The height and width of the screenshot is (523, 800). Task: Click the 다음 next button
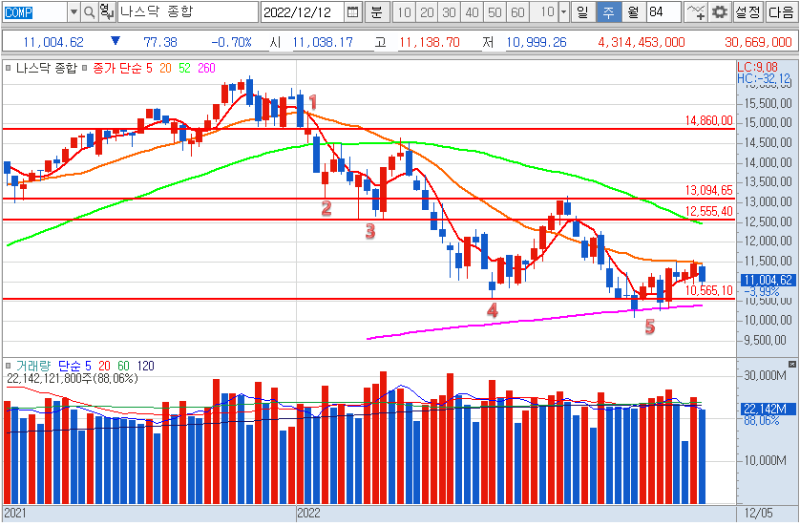781,12
